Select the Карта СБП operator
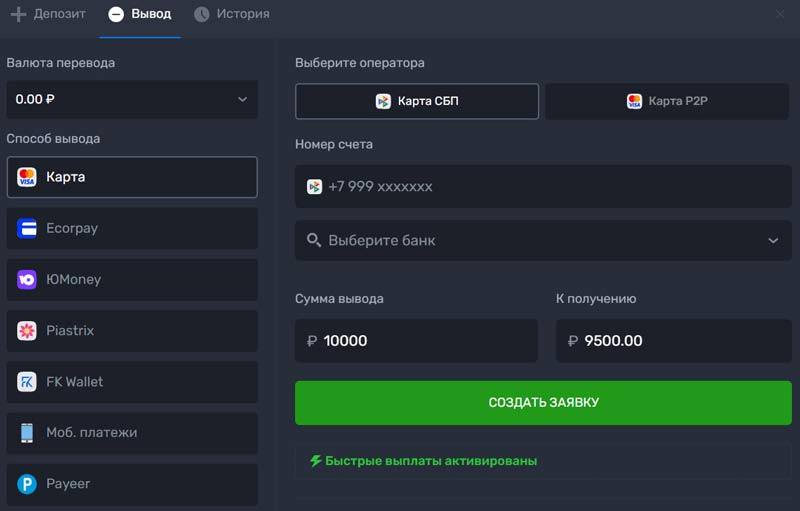800x511 pixels. pyautogui.click(x=417, y=101)
